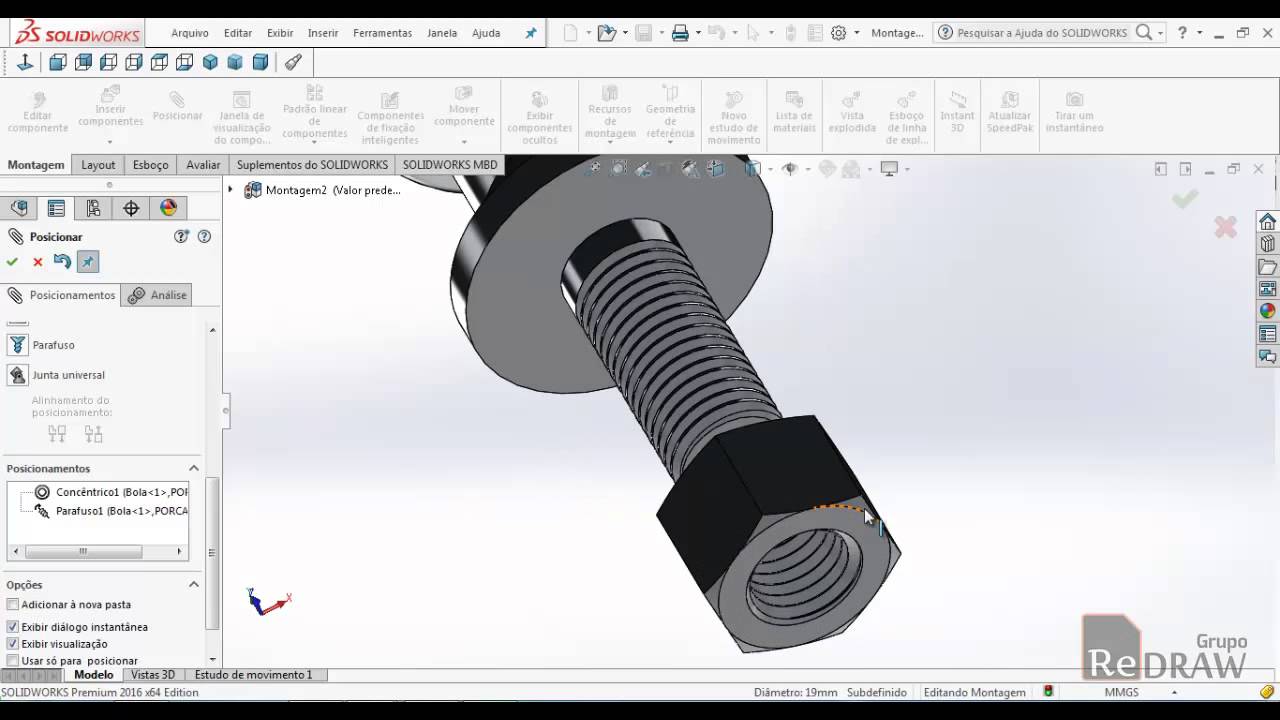Image resolution: width=1280 pixels, height=720 pixels.
Task: Open the File Explorer folder icon in task pane
Action: coord(1267,267)
